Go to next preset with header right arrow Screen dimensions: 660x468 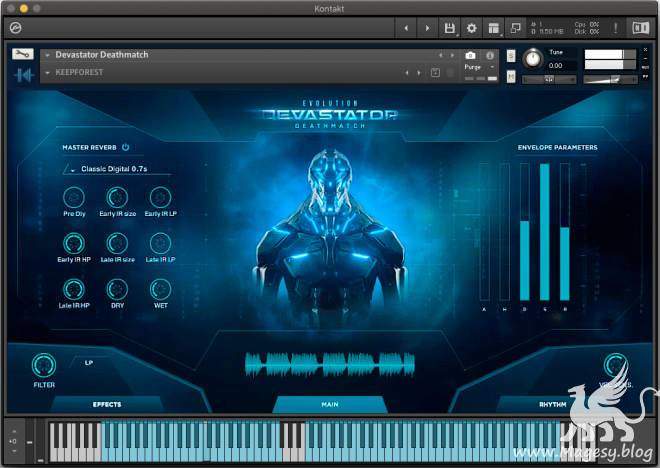[427, 28]
